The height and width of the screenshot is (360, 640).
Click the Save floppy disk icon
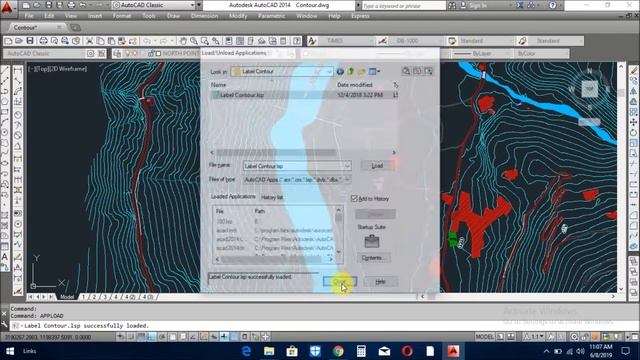(x=30, y=41)
